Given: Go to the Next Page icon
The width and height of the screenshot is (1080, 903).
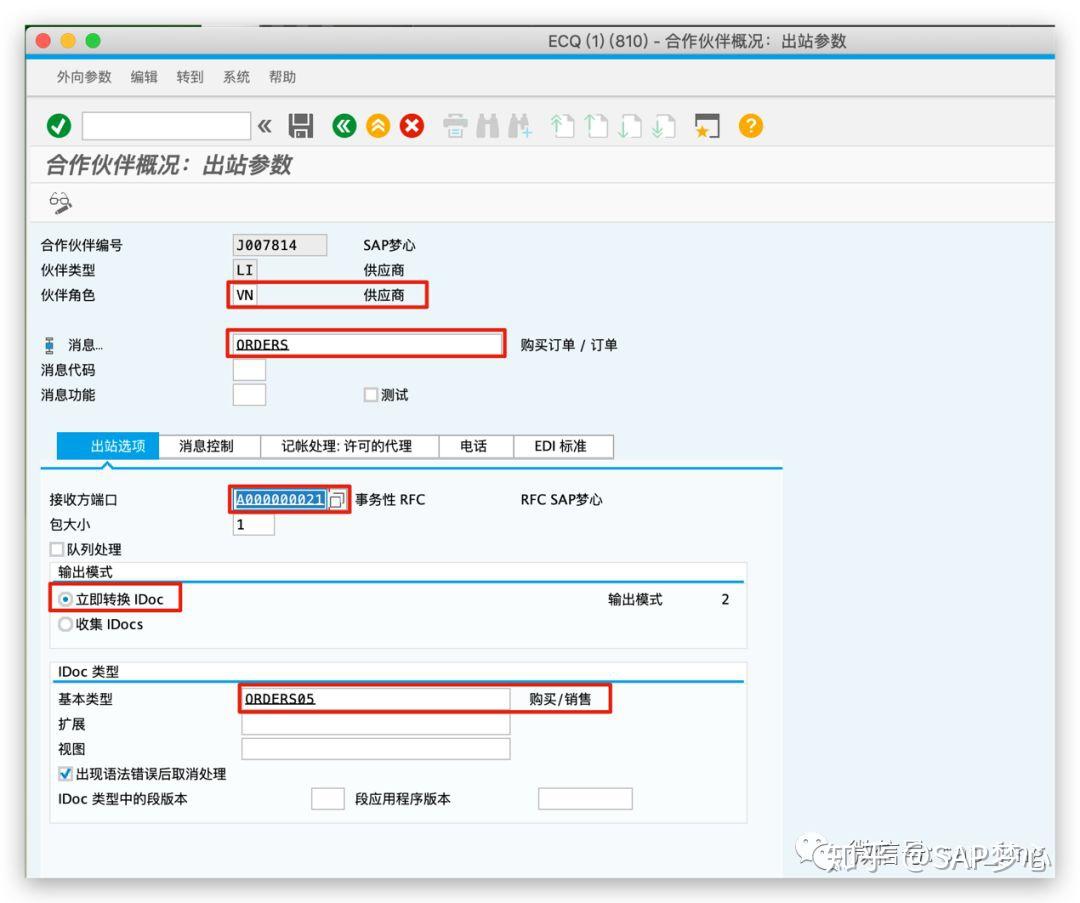Looking at the screenshot, I should [x=630, y=126].
